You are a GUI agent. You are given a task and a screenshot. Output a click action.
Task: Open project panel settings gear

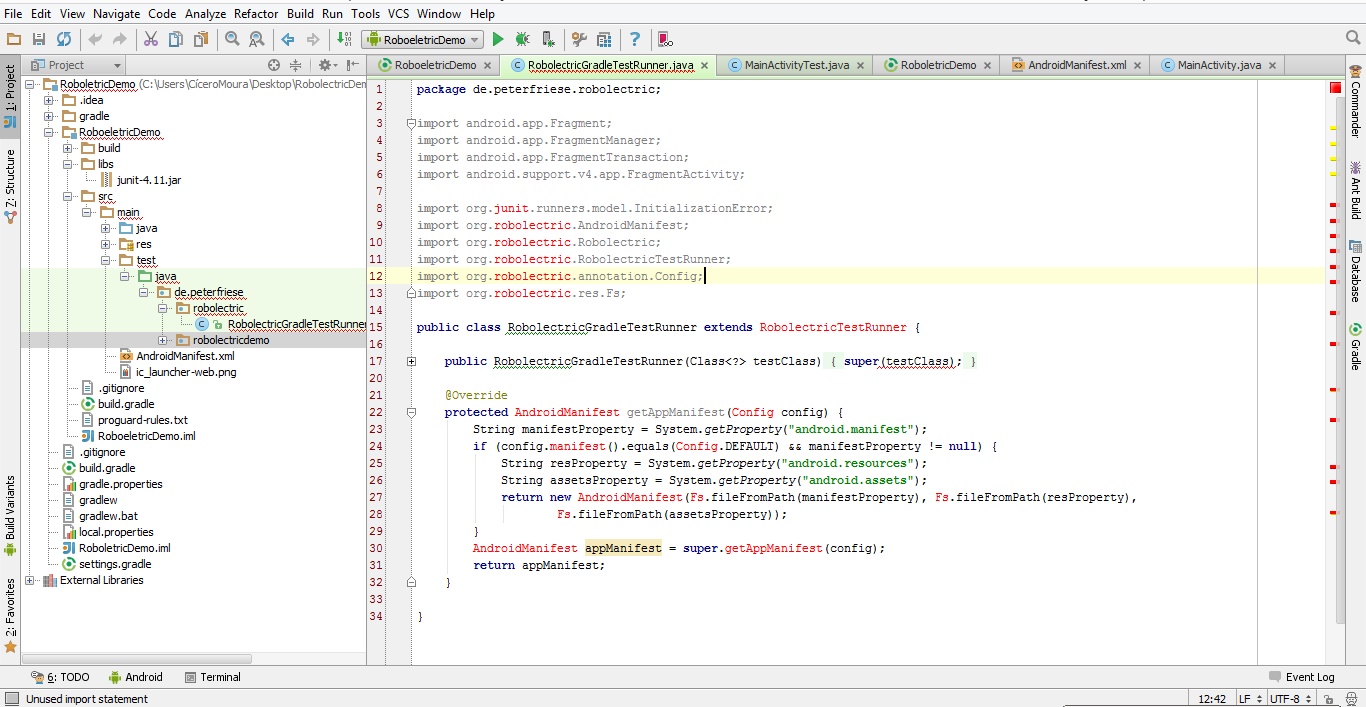point(325,65)
